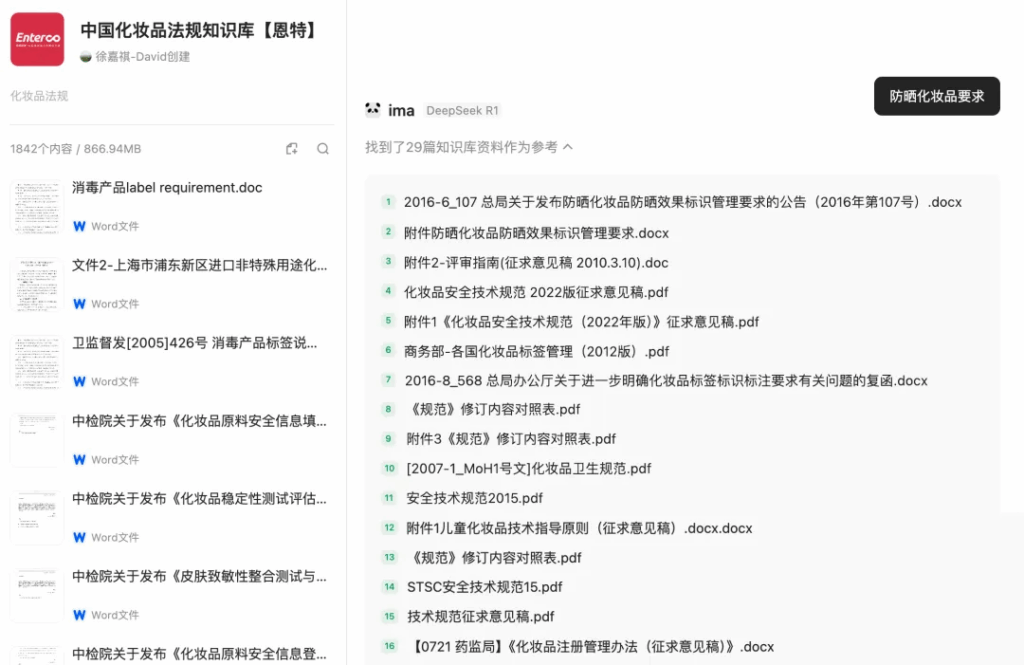Click the 防晒化妆品要求 message bubble
Image resolution: width=1024 pixels, height=665 pixels.
point(936,96)
